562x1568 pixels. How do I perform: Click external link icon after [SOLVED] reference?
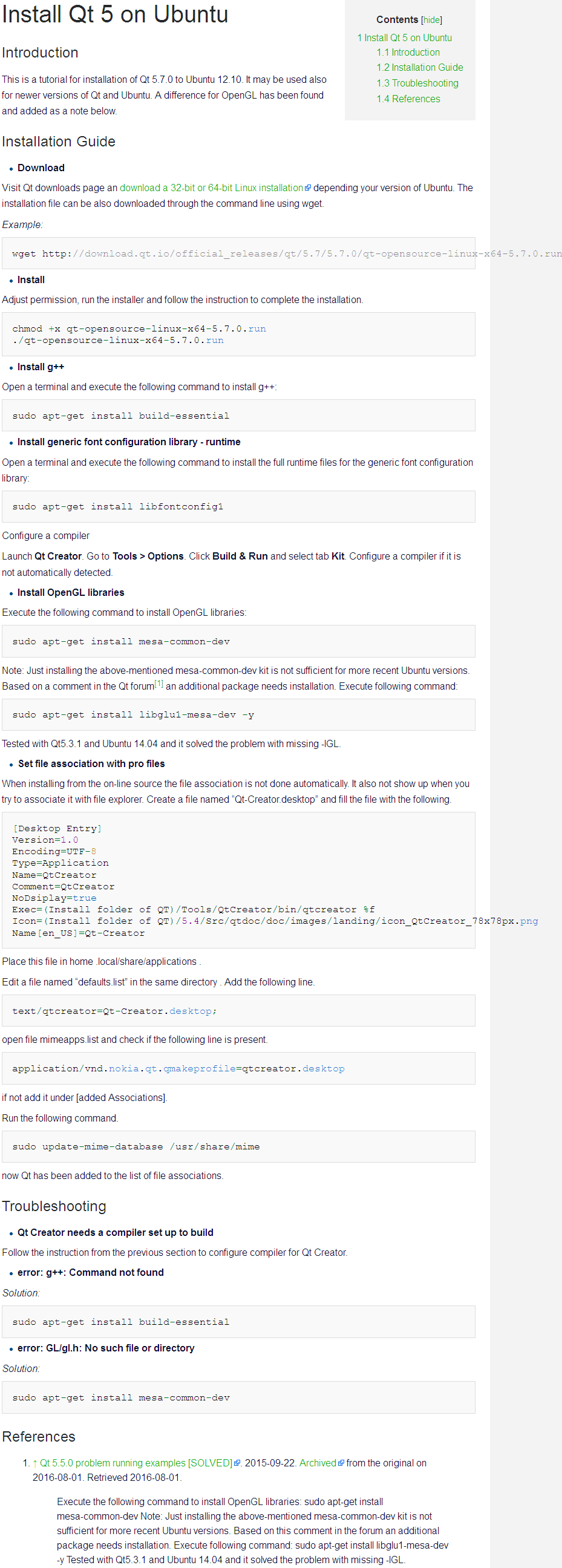[x=238, y=1463]
